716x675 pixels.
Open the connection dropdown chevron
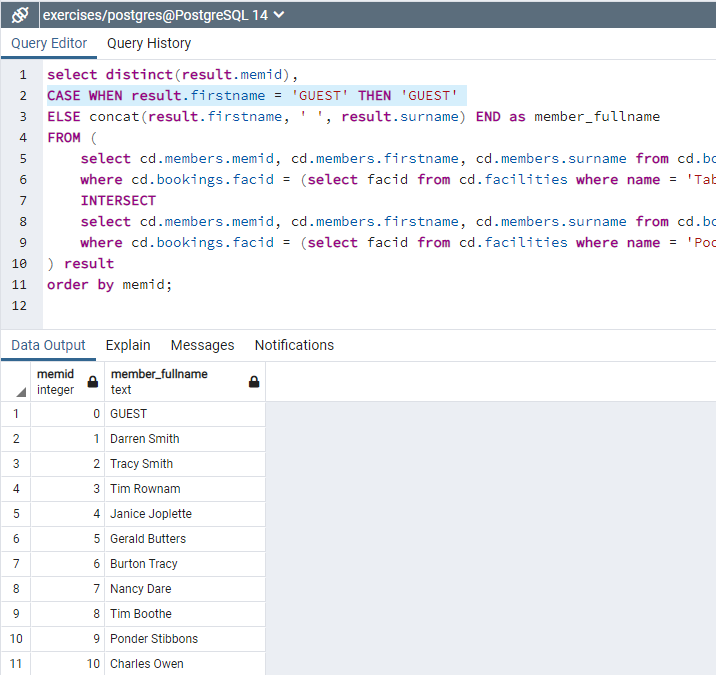(x=279, y=15)
